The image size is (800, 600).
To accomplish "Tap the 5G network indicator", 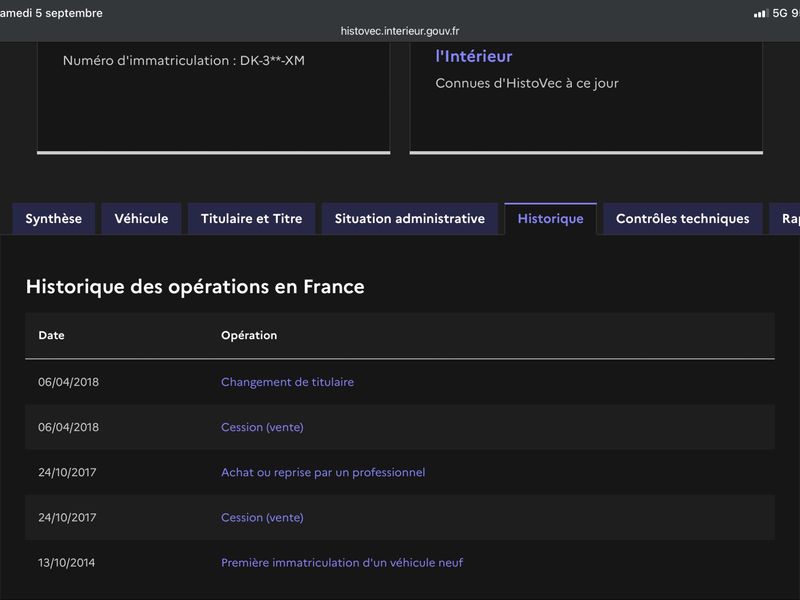I will (x=780, y=13).
